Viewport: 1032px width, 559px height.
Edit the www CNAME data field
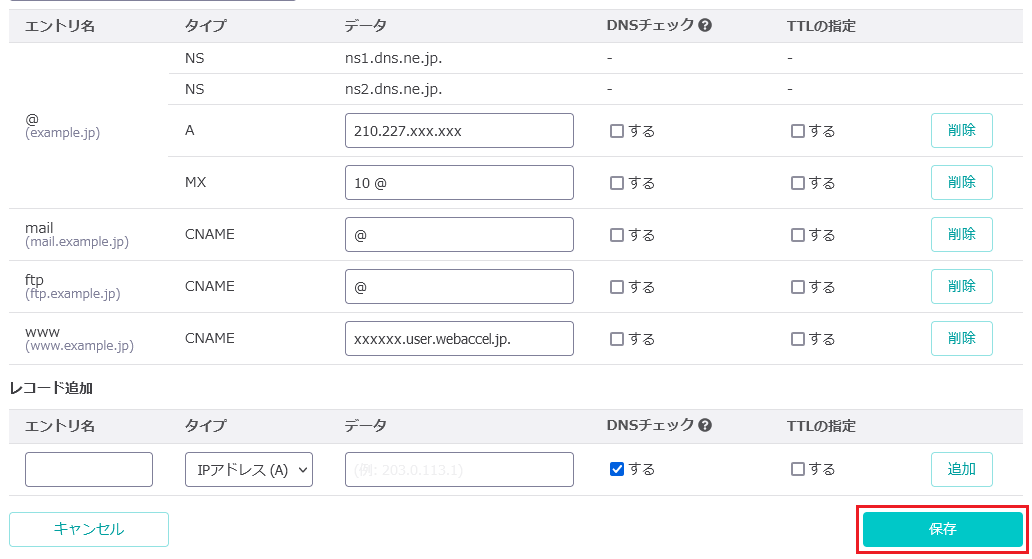click(x=459, y=338)
